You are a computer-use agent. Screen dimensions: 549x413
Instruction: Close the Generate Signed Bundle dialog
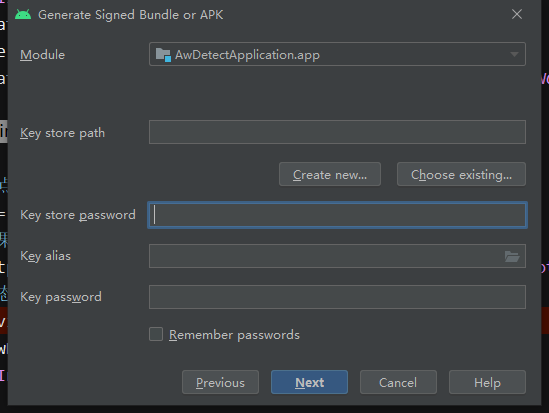tap(517, 14)
